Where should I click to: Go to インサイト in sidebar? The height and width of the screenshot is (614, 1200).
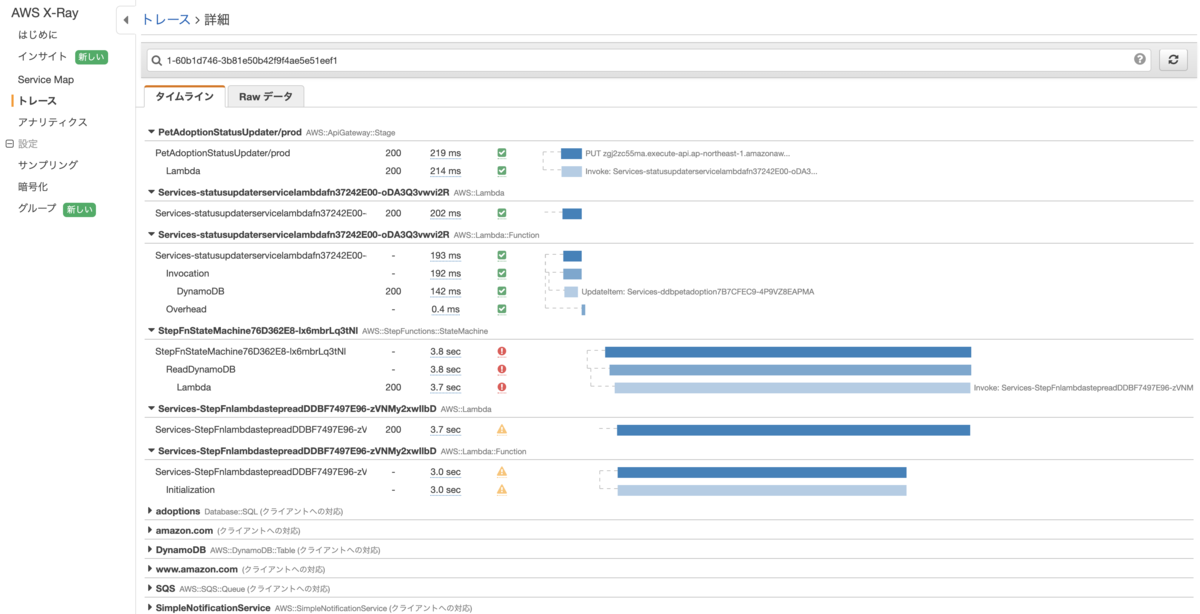coord(43,57)
